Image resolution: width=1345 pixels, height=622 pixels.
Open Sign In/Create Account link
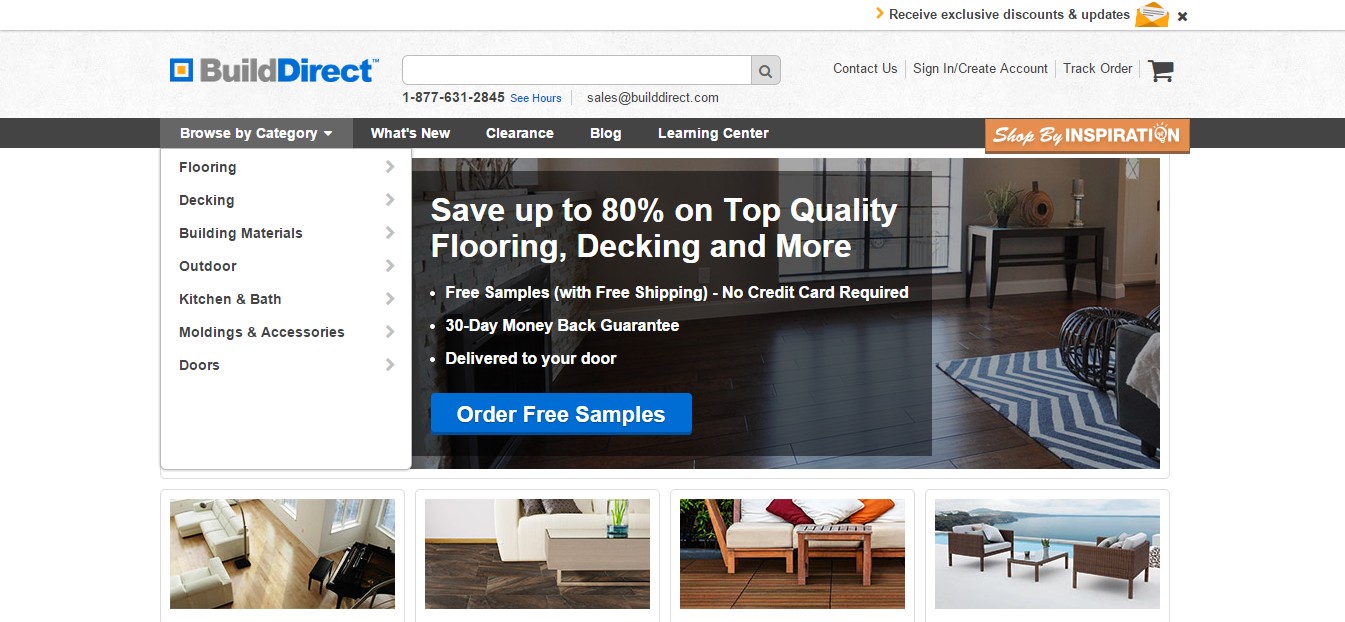click(980, 68)
